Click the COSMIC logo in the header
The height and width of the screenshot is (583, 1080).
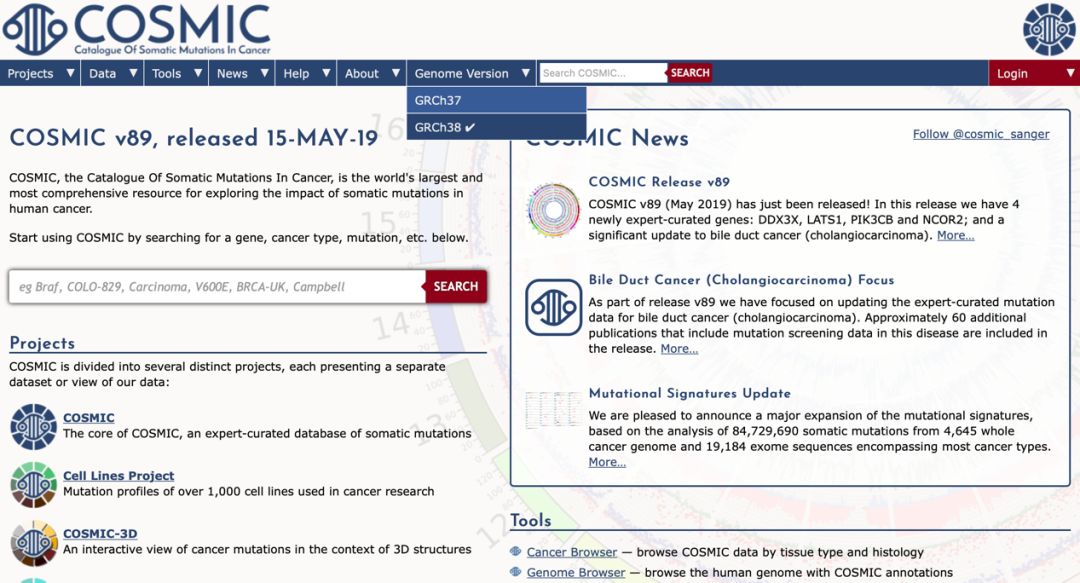pos(136,30)
